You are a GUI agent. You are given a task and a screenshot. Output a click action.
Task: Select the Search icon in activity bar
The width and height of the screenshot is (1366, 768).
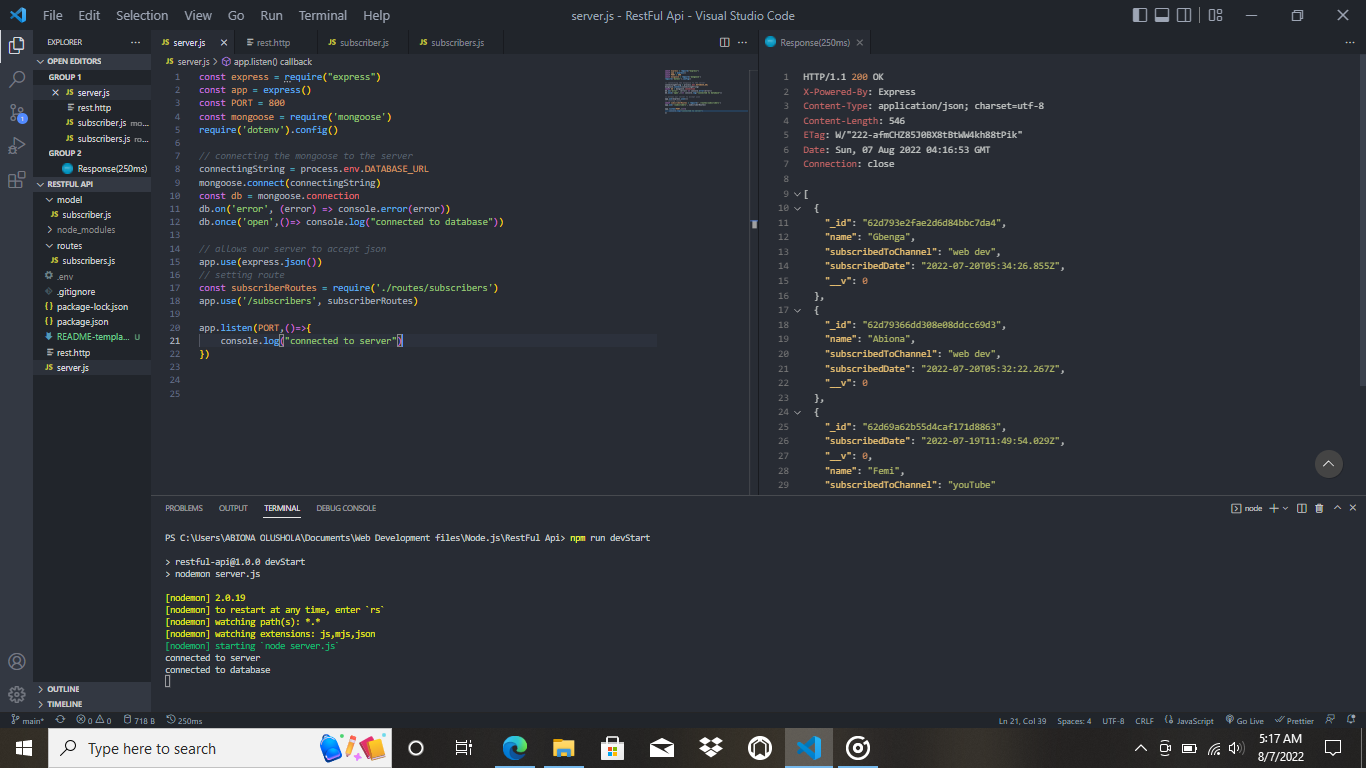pos(16,79)
